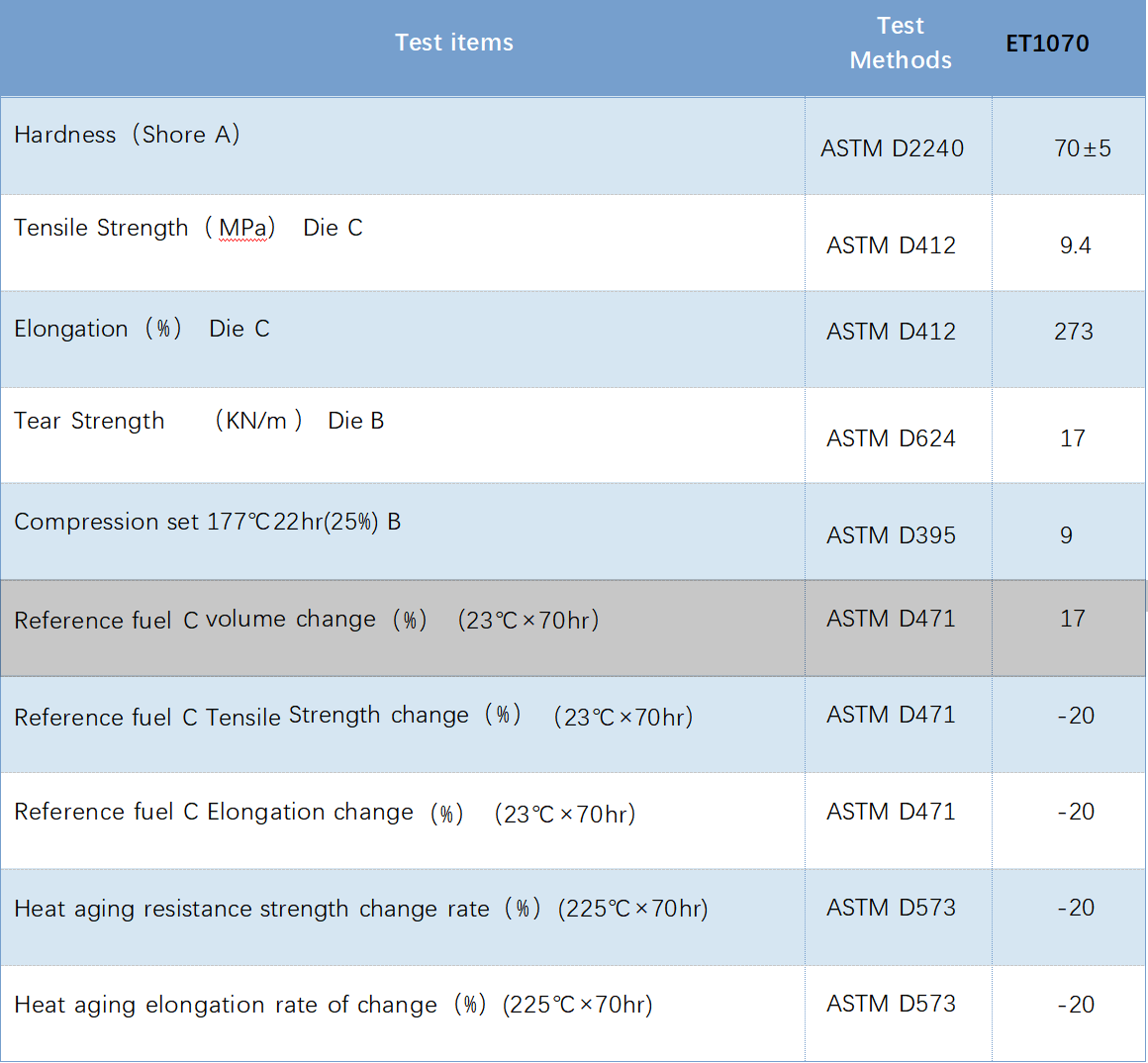Select the ET1070 column header

(1047, 44)
